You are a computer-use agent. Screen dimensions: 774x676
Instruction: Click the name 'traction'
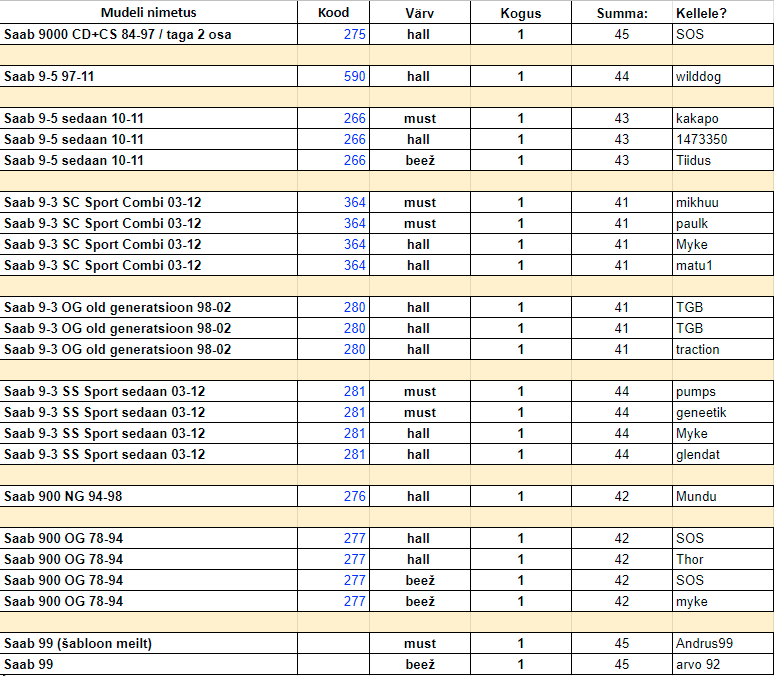(x=697, y=349)
